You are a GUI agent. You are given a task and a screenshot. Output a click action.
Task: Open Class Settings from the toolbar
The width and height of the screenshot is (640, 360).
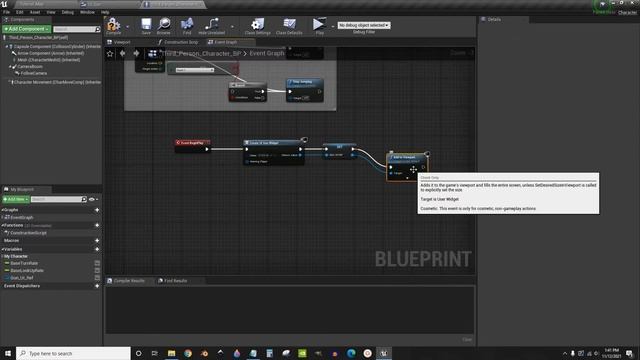[258, 26]
